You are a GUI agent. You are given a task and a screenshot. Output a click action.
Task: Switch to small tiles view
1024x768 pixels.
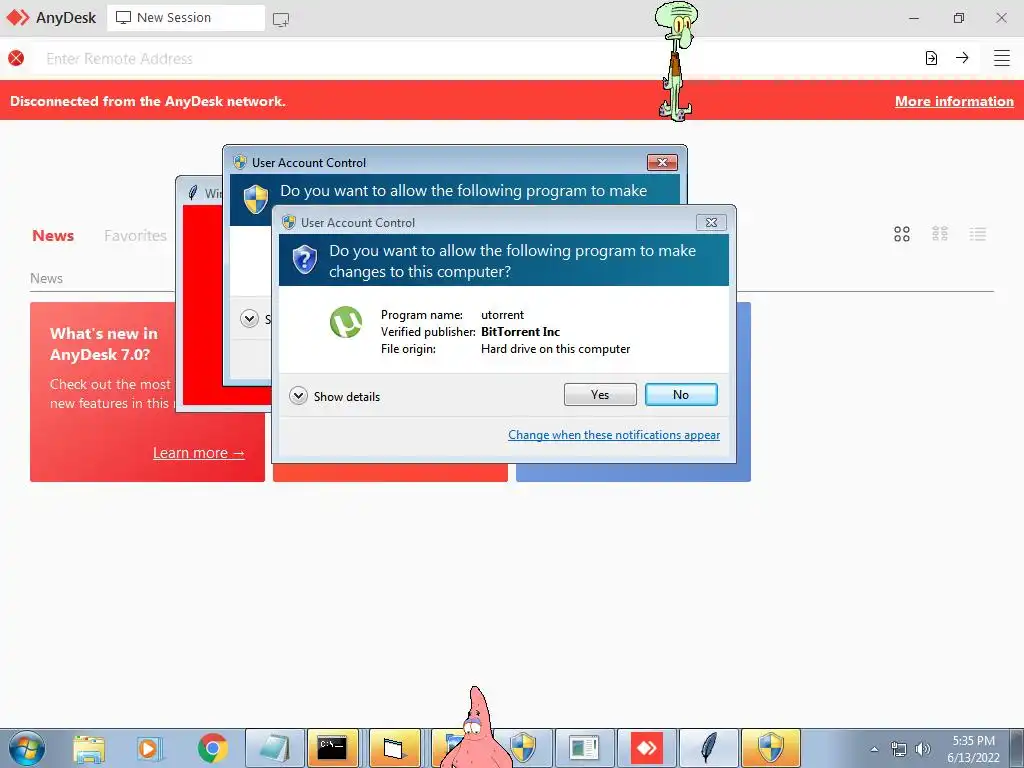click(x=940, y=234)
